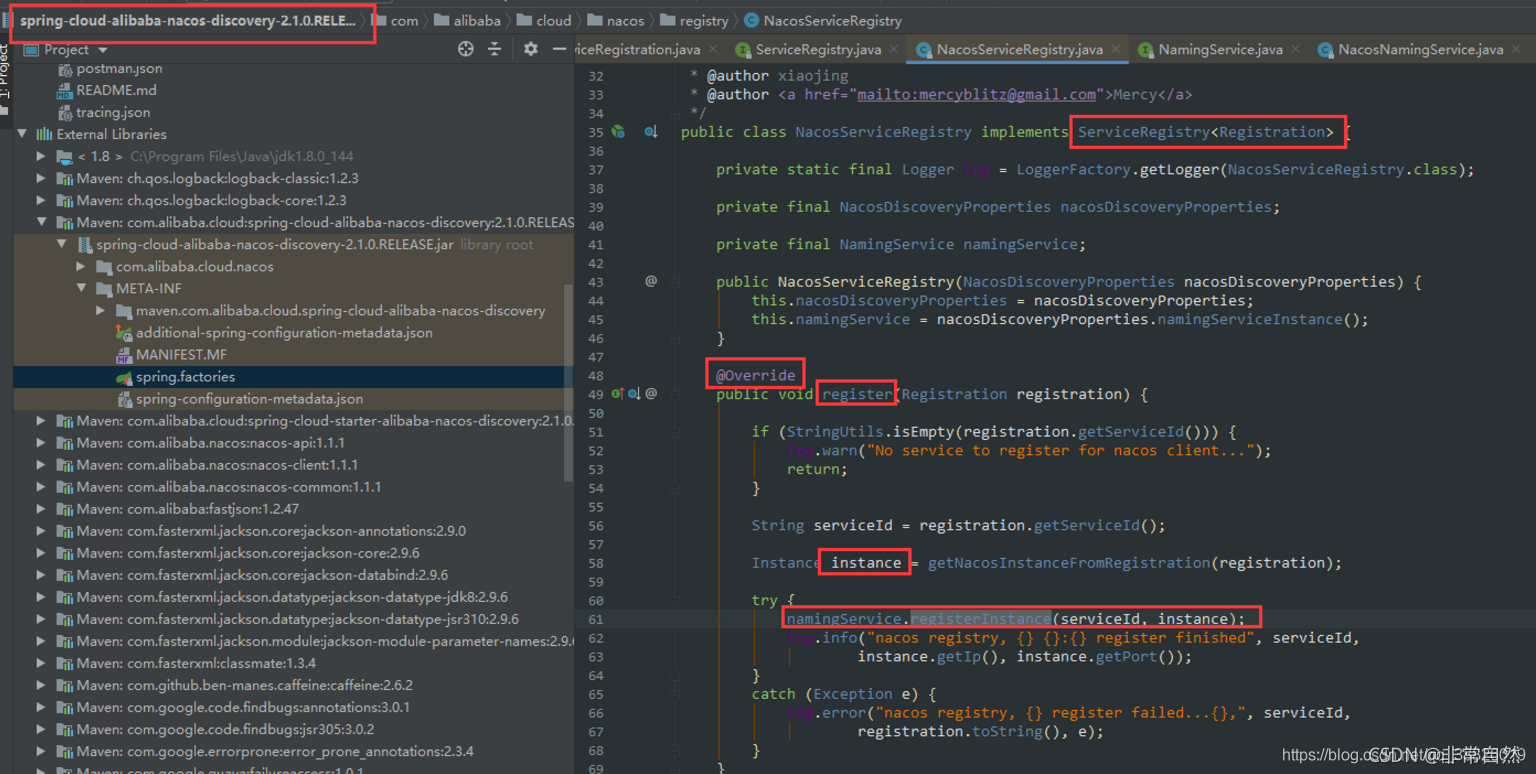Viewport: 1536px width, 774px height.
Task: Click the registerInstance call on line 61
Action: click(x=981, y=619)
